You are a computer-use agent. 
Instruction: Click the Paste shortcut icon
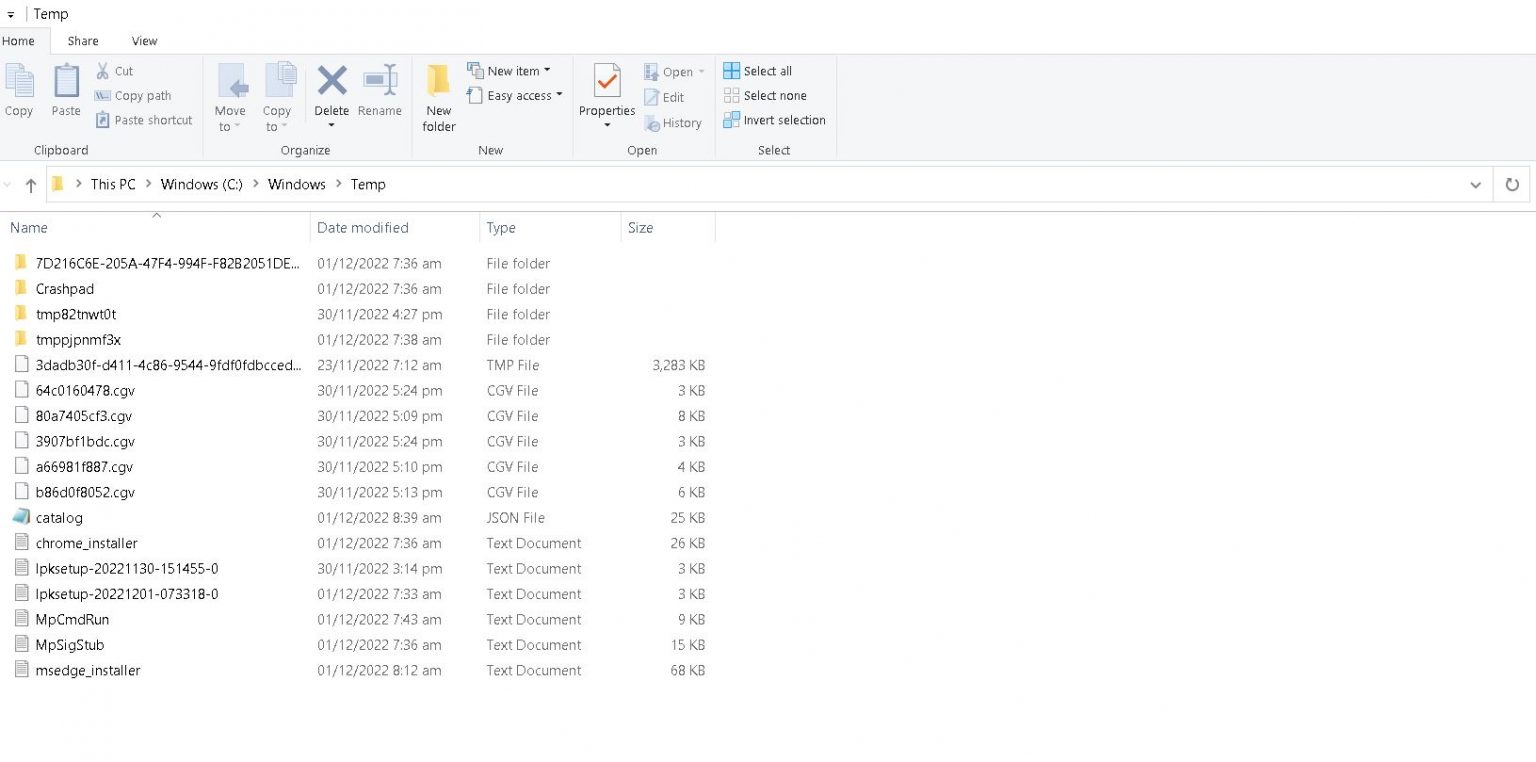pyautogui.click(x=102, y=120)
